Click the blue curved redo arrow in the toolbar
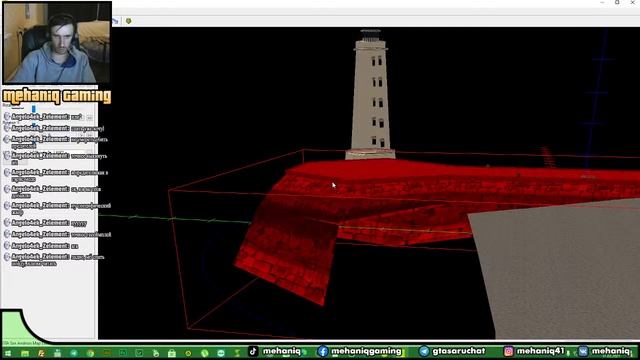This screenshot has height=360, width=640. coord(116,21)
